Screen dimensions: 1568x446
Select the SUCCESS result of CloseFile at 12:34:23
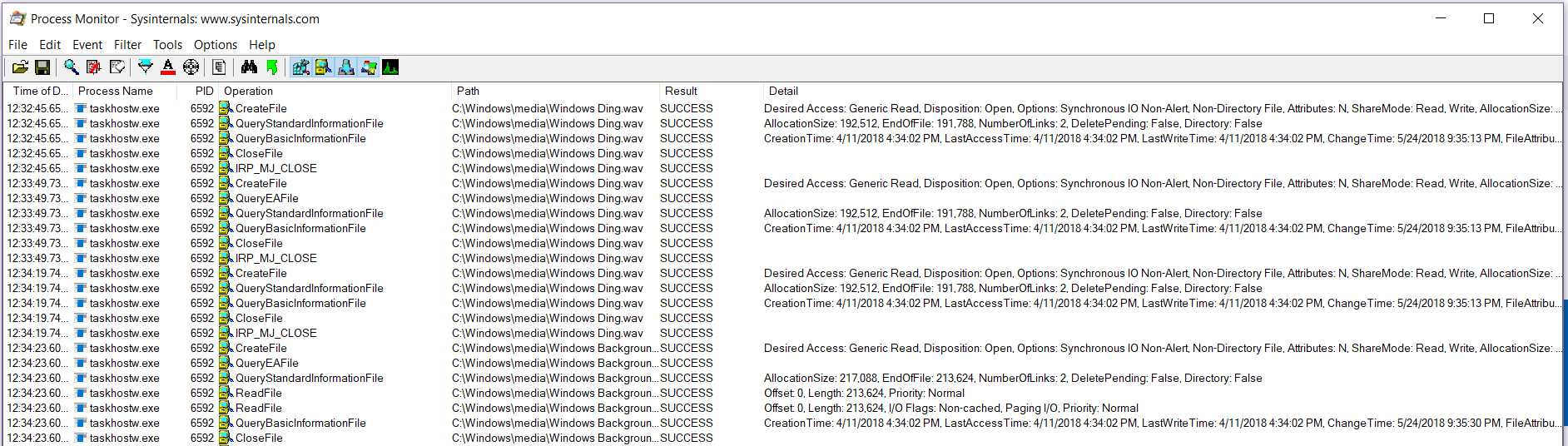(687, 438)
